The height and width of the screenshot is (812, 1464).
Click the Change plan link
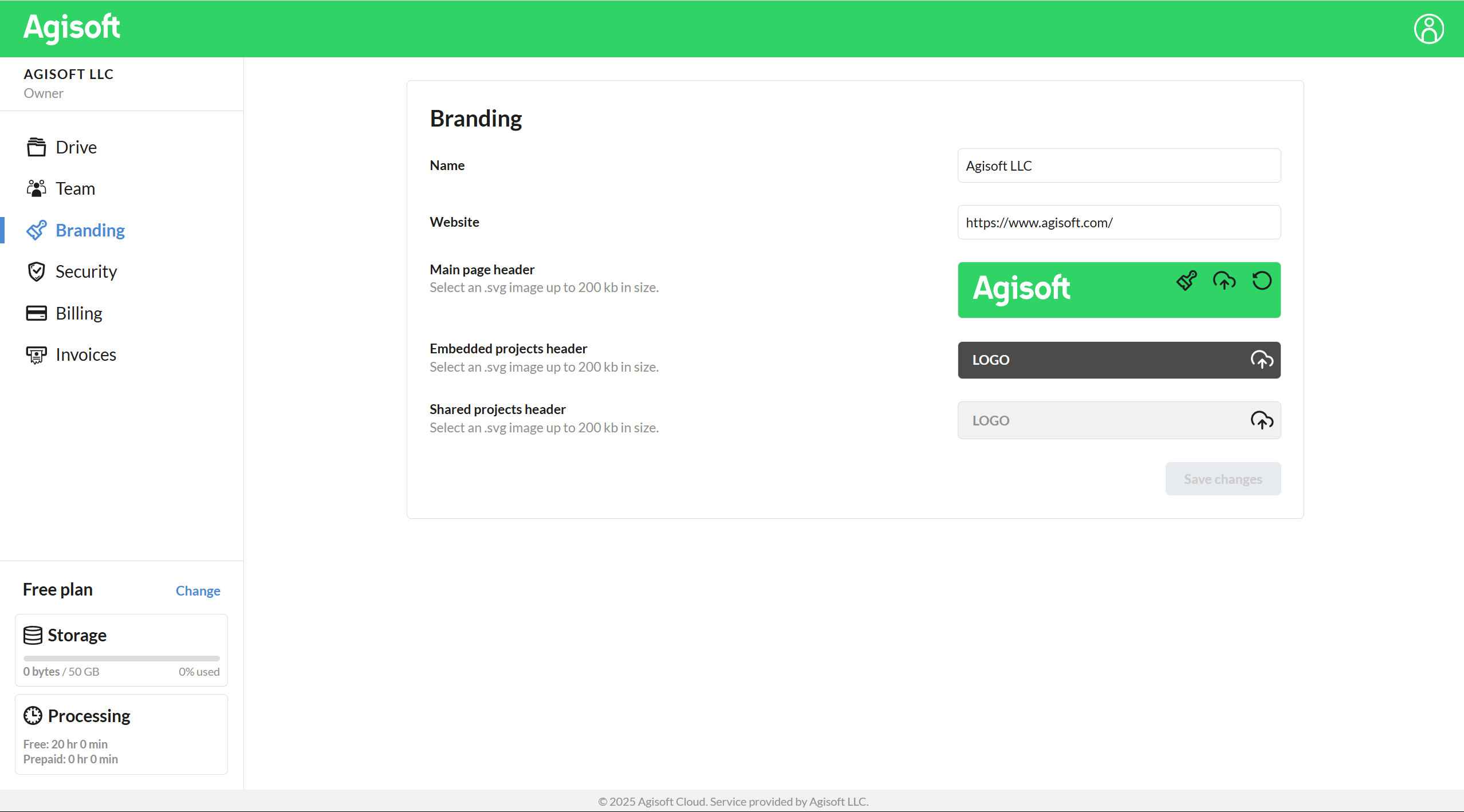tap(198, 590)
